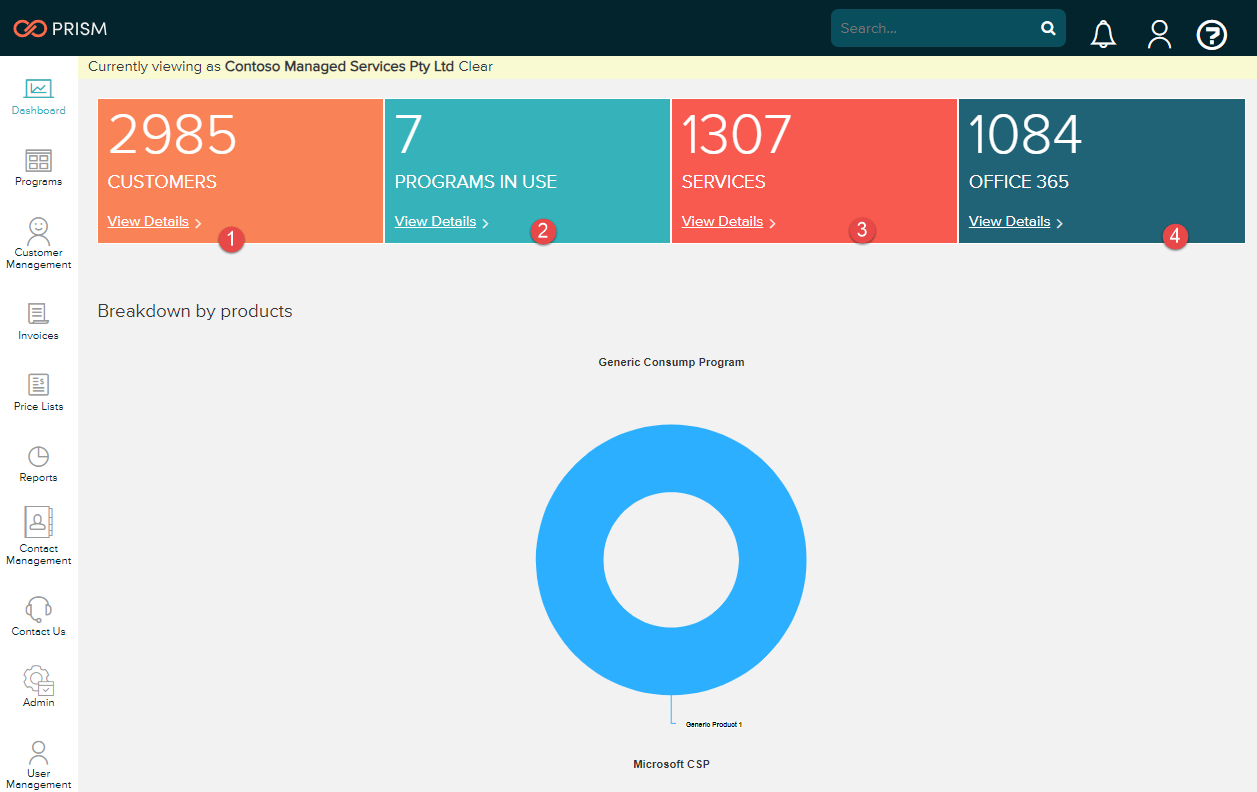The height and width of the screenshot is (792, 1257).
Task: Click the Contact Us headset icon
Action: 38,609
